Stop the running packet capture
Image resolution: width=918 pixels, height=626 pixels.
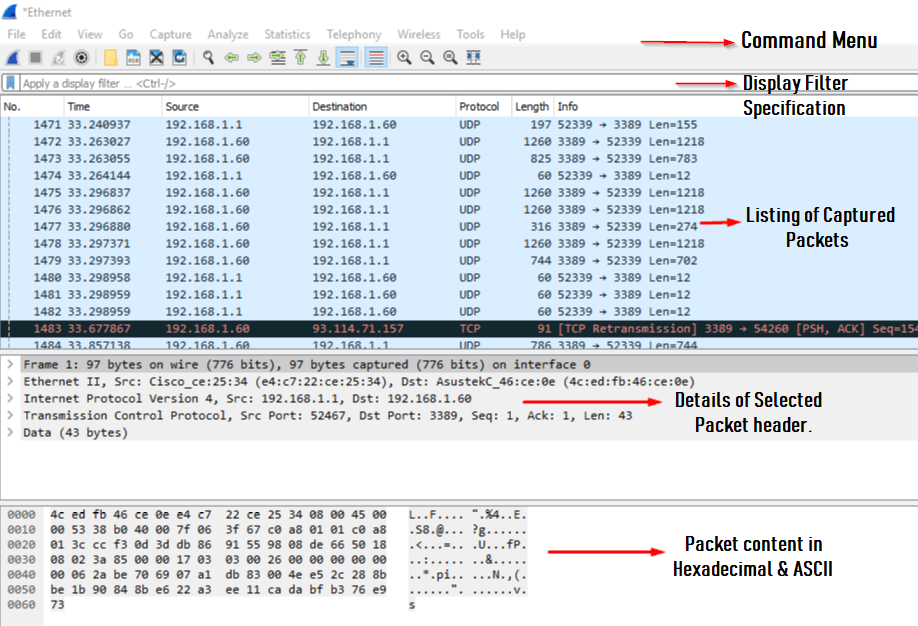[35, 58]
